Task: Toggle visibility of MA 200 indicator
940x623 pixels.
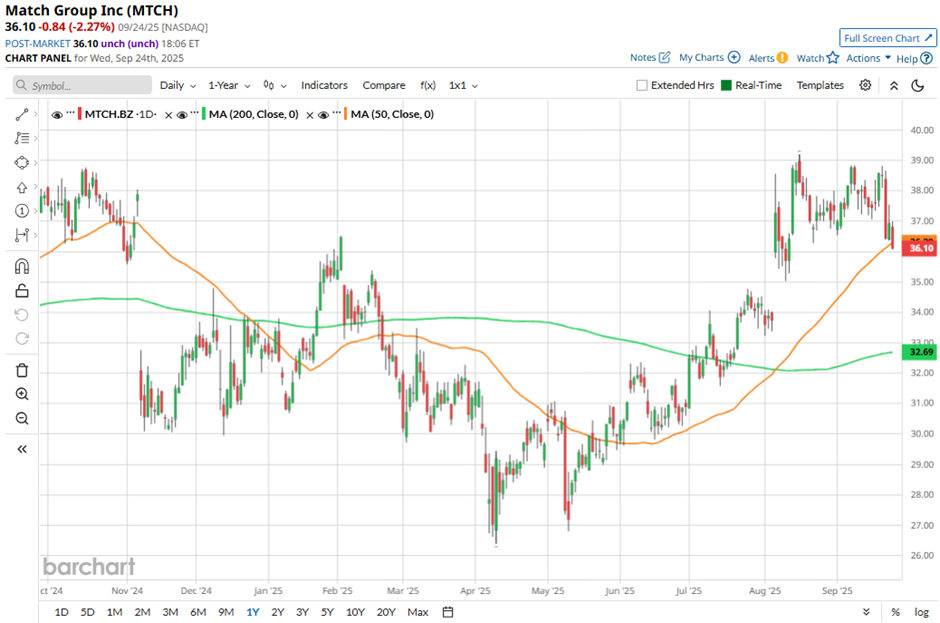Action: [x=182, y=115]
